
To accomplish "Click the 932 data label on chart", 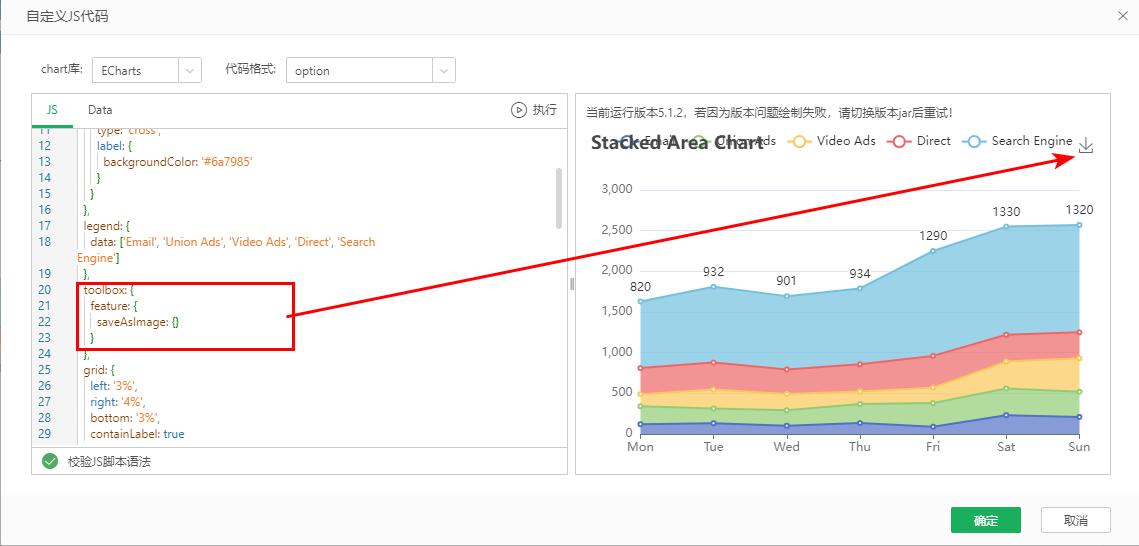I will coord(714,272).
